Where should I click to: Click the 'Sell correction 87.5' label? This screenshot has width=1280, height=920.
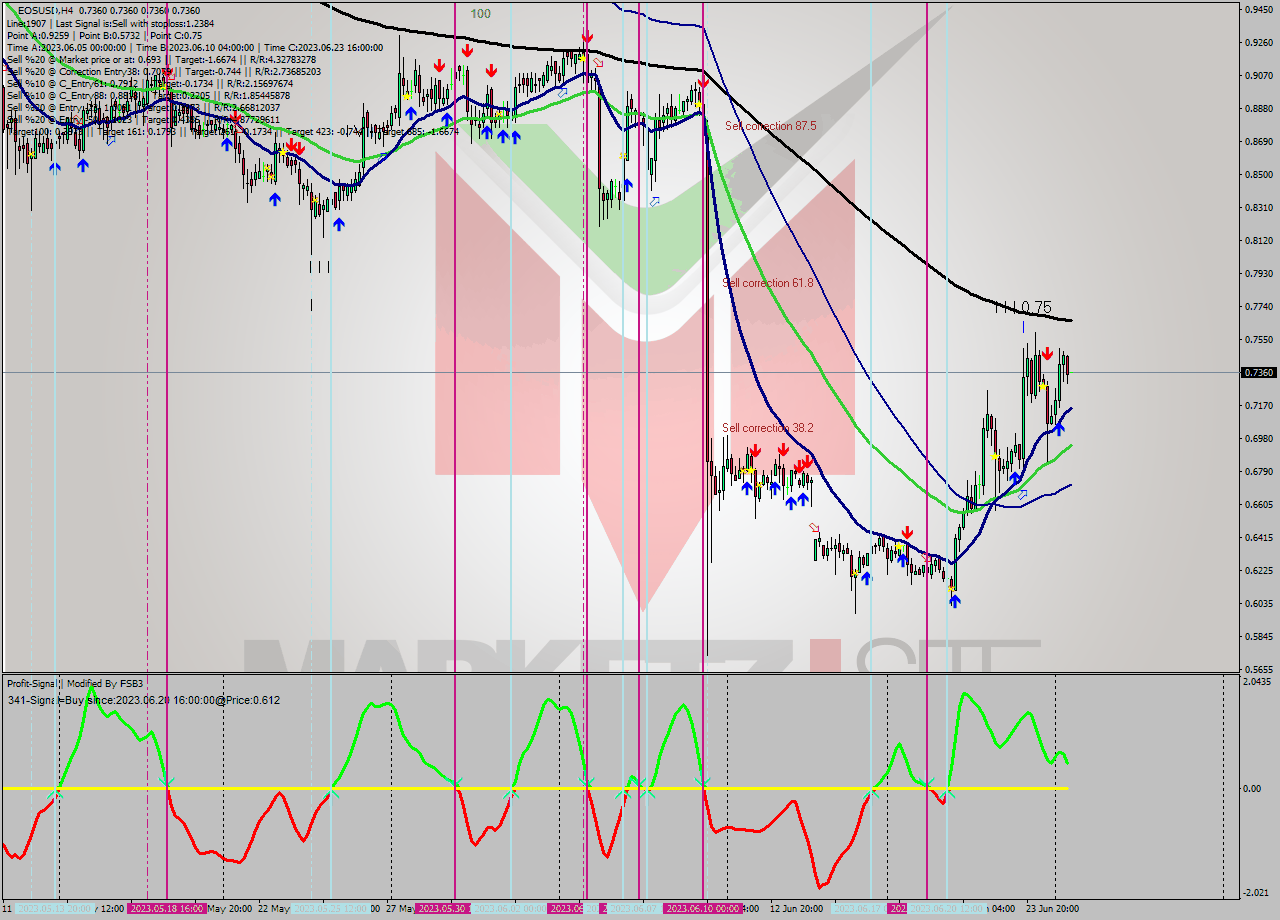(770, 126)
